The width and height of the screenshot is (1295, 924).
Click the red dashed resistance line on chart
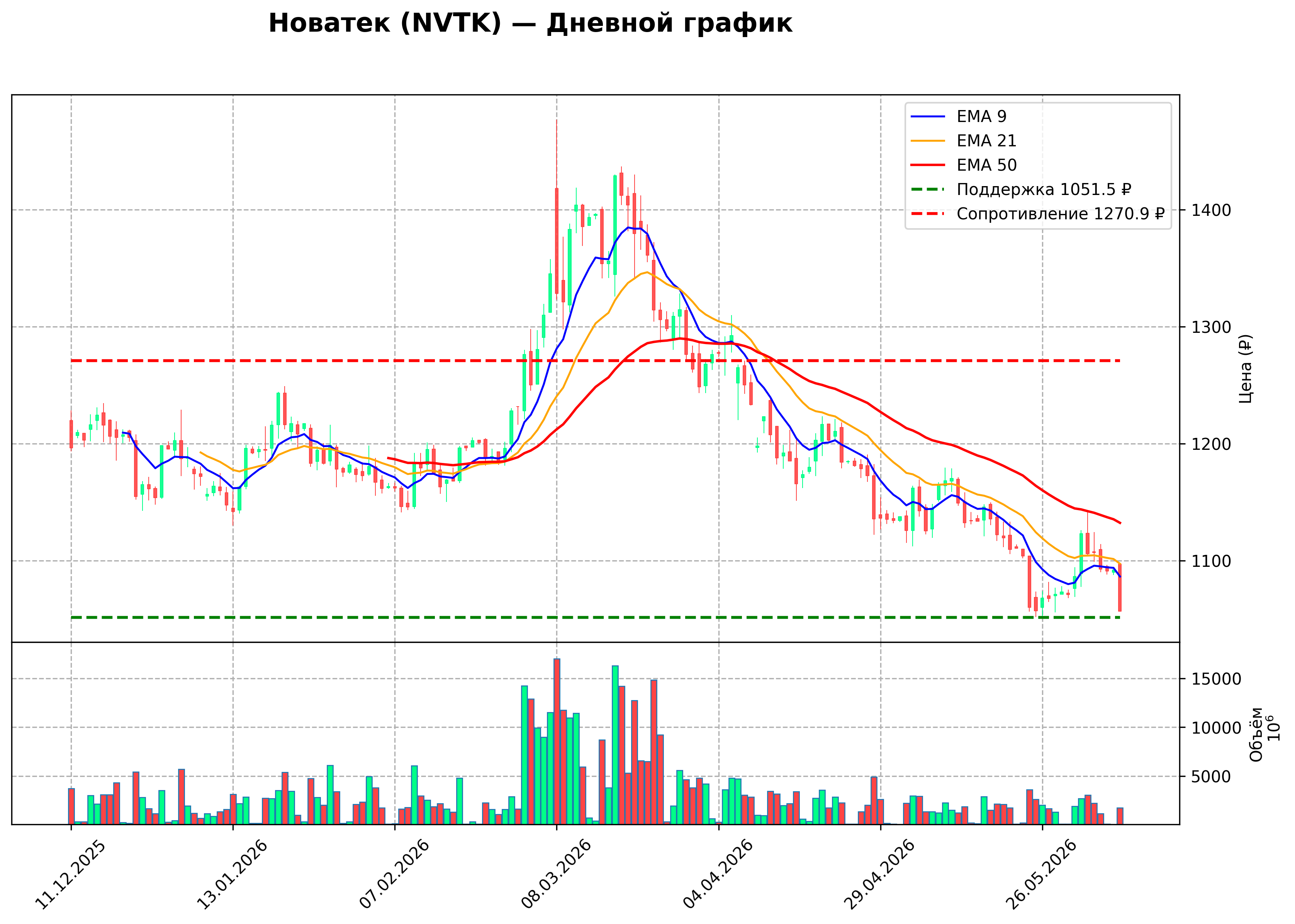point(595,361)
